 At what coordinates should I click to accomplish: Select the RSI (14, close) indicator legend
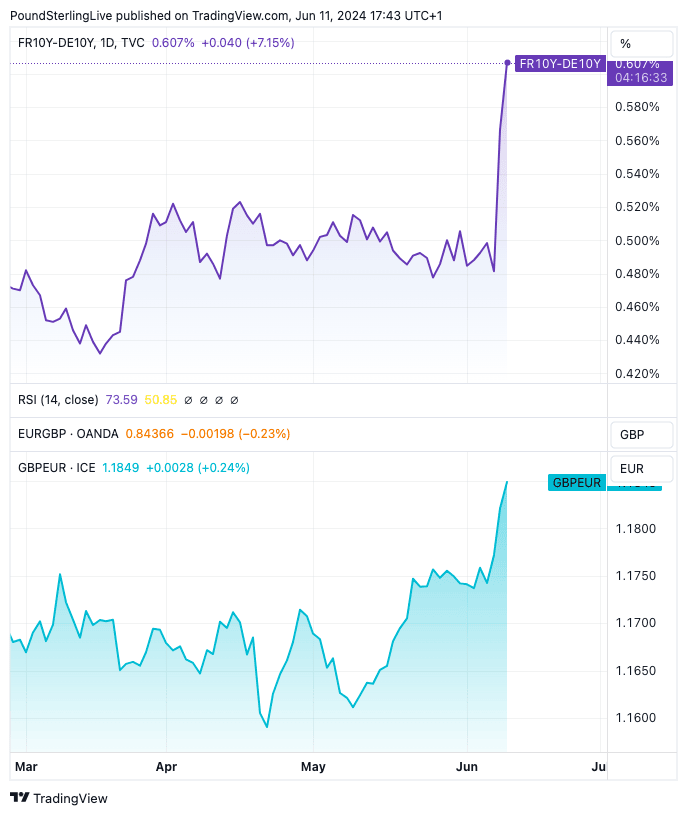point(58,400)
